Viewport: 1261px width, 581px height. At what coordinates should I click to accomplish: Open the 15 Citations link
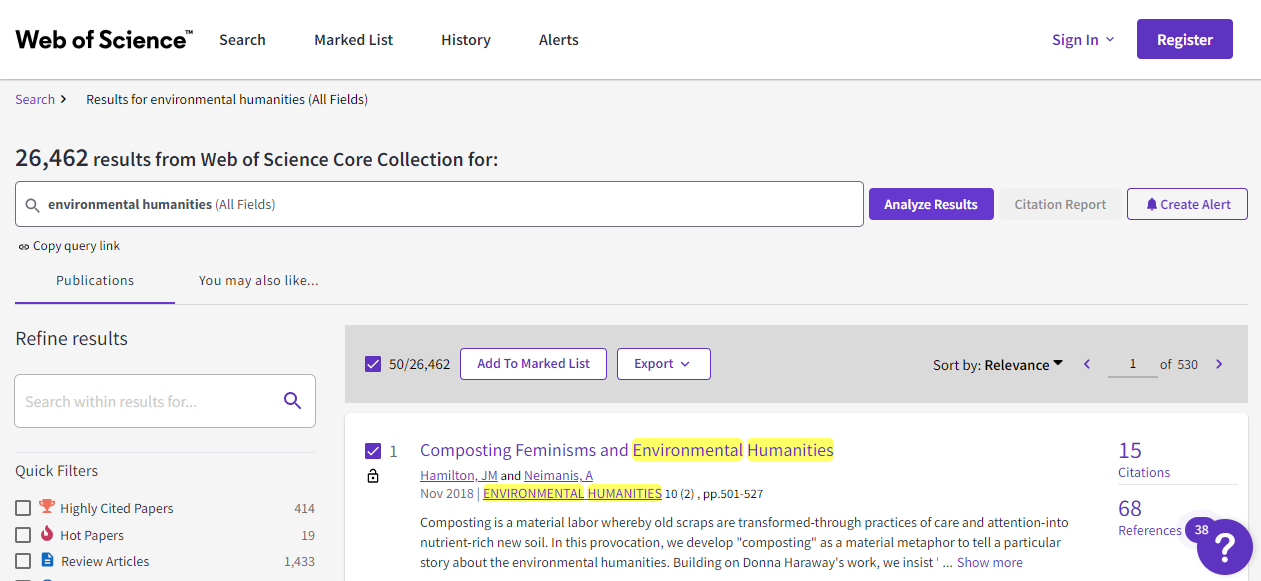(1144, 460)
